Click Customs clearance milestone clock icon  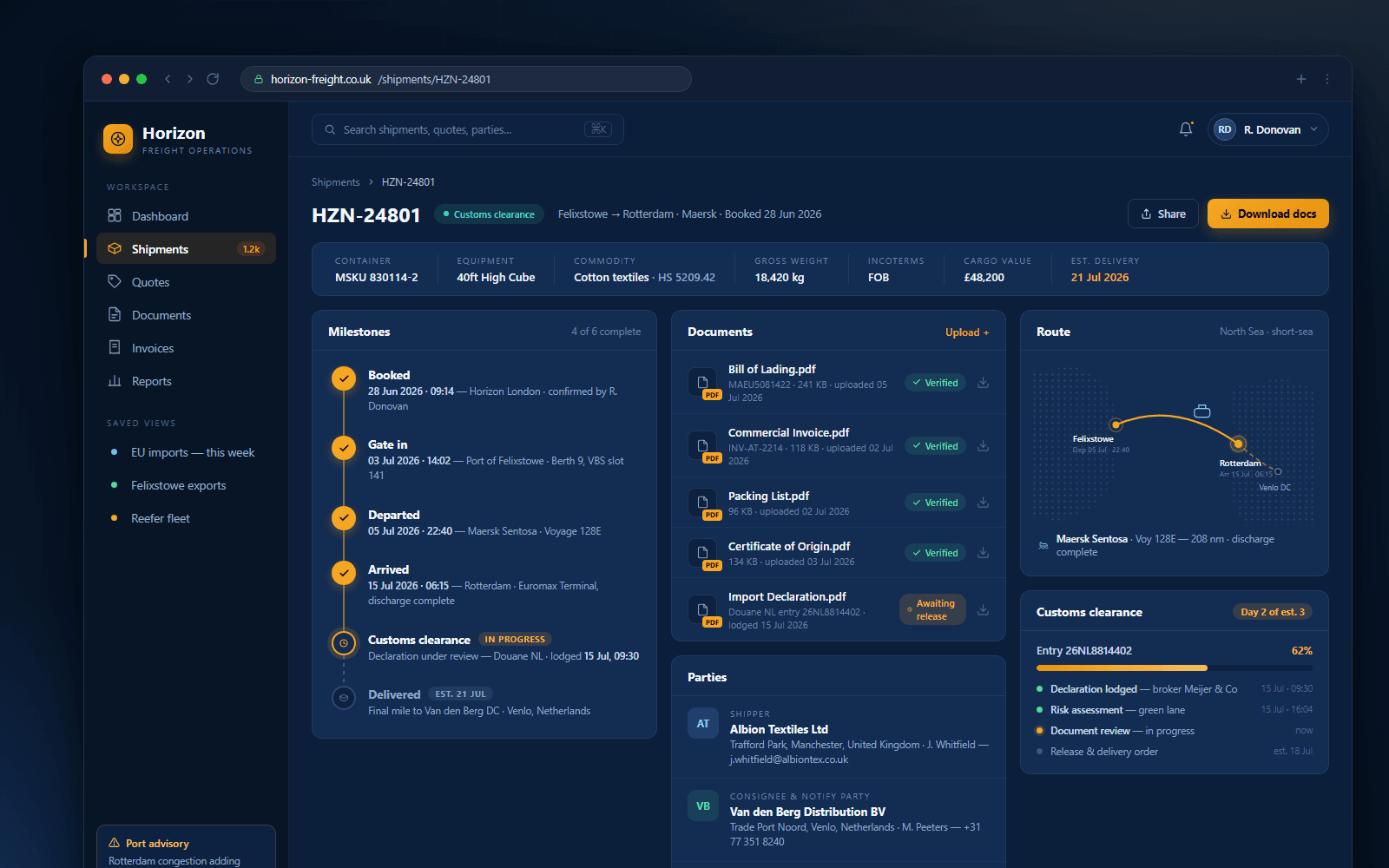(x=344, y=643)
